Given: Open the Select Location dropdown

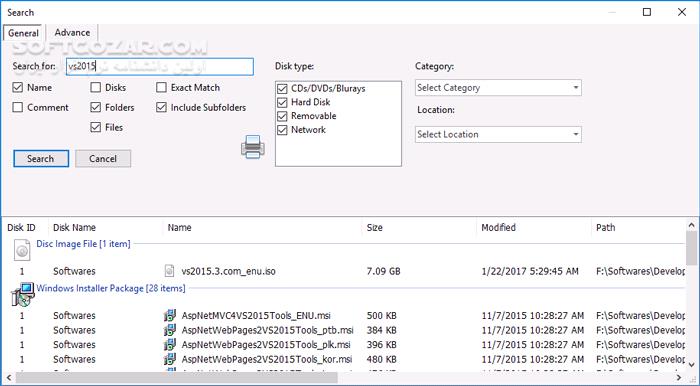Looking at the screenshot, I should [x=498, y=134].
